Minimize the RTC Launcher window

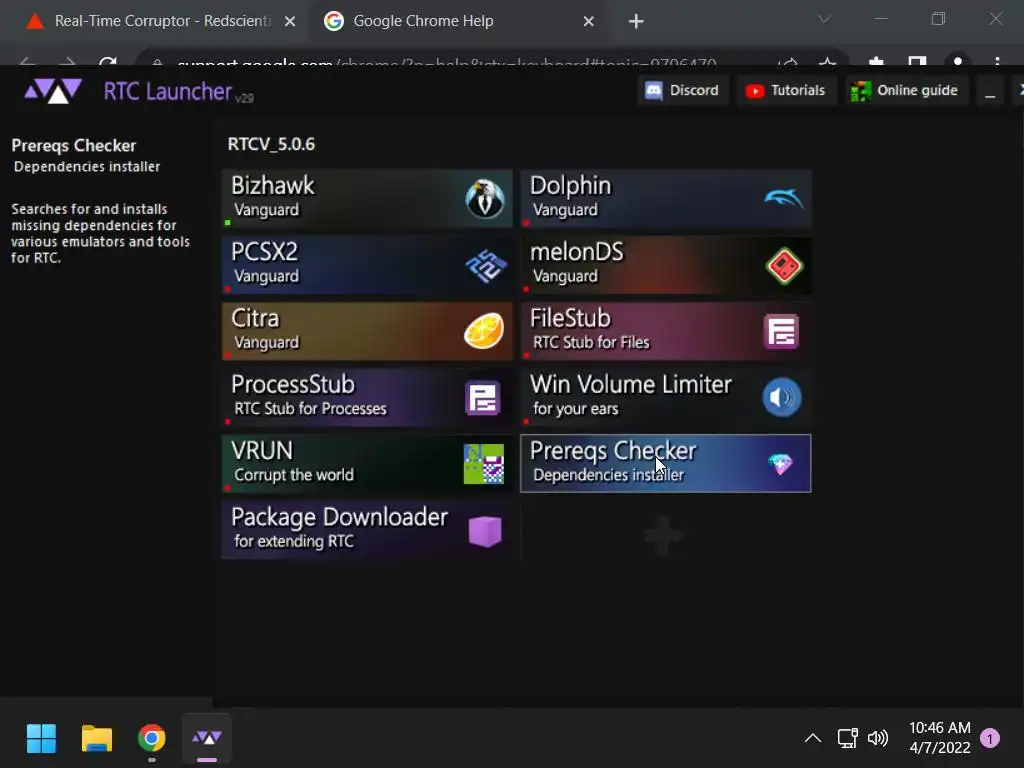point(990,91)
